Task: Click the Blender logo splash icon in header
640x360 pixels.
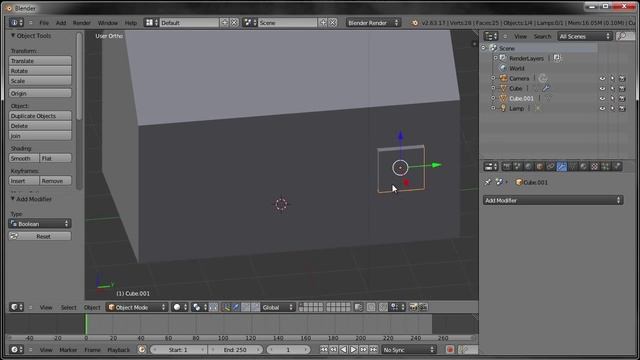Action: (415, 23)
